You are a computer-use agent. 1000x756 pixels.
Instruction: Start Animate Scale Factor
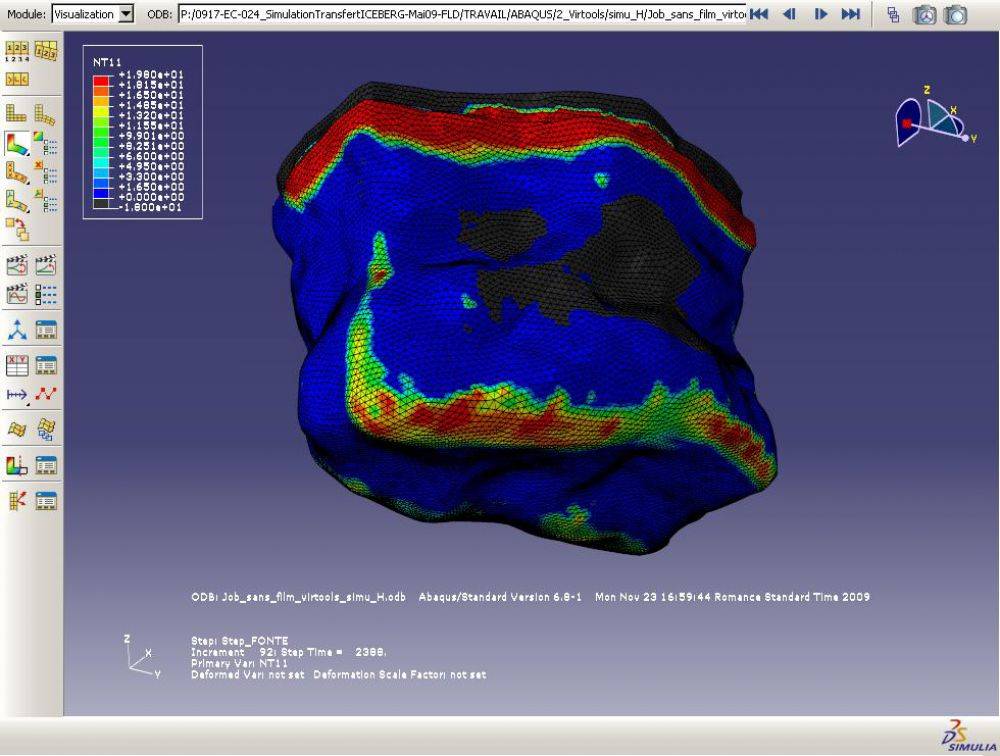click(x=17, y=265)
